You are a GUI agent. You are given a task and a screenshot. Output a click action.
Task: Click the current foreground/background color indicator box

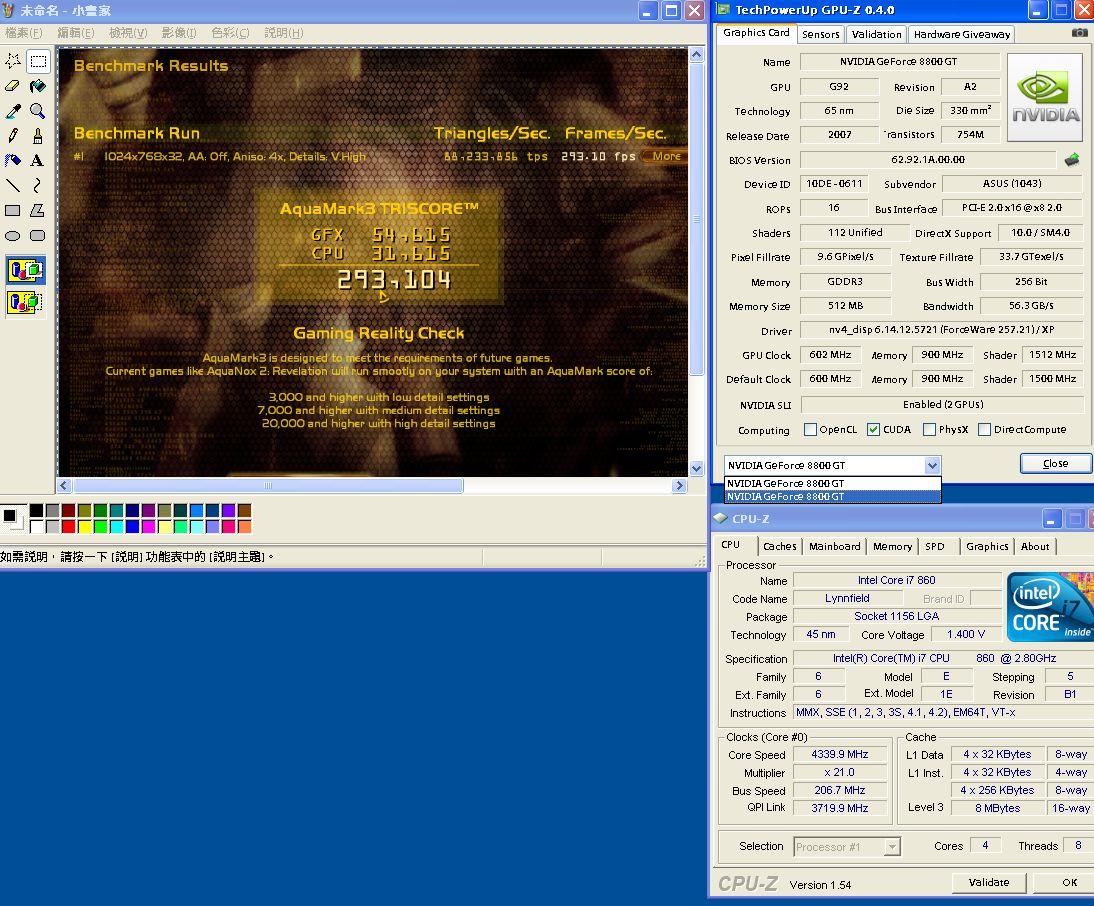(13, 519)
